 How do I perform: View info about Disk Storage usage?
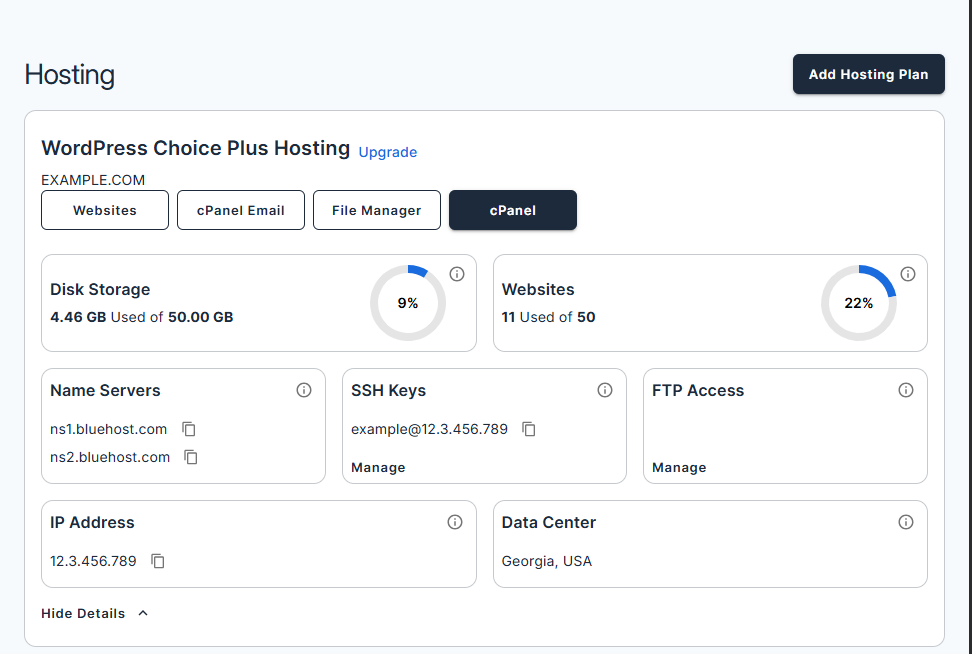(x=457, y=274)
